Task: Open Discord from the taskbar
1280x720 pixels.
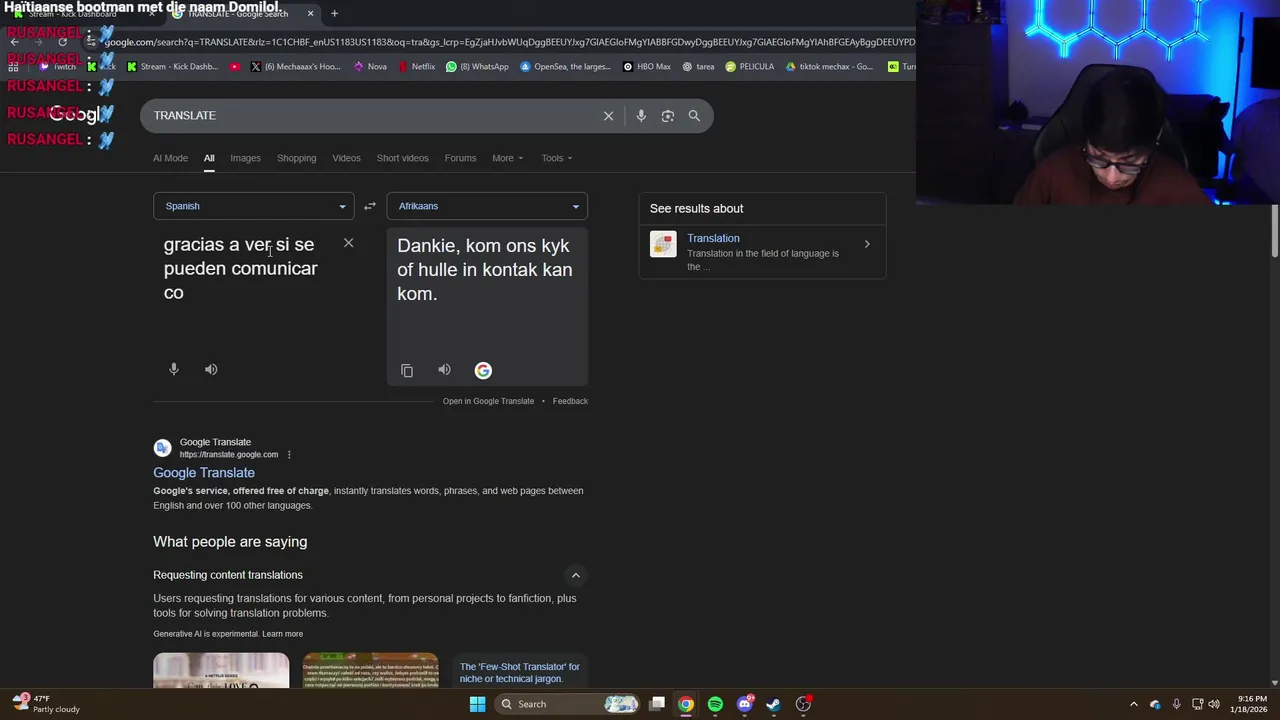Action: [744, 704]
